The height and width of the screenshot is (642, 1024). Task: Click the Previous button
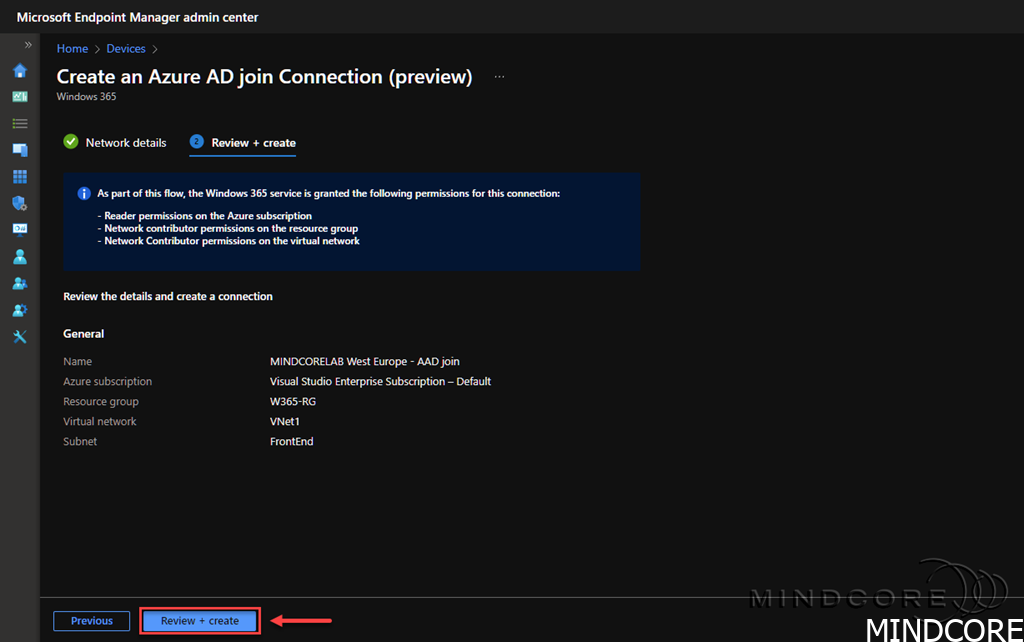(x=91, y=621)
